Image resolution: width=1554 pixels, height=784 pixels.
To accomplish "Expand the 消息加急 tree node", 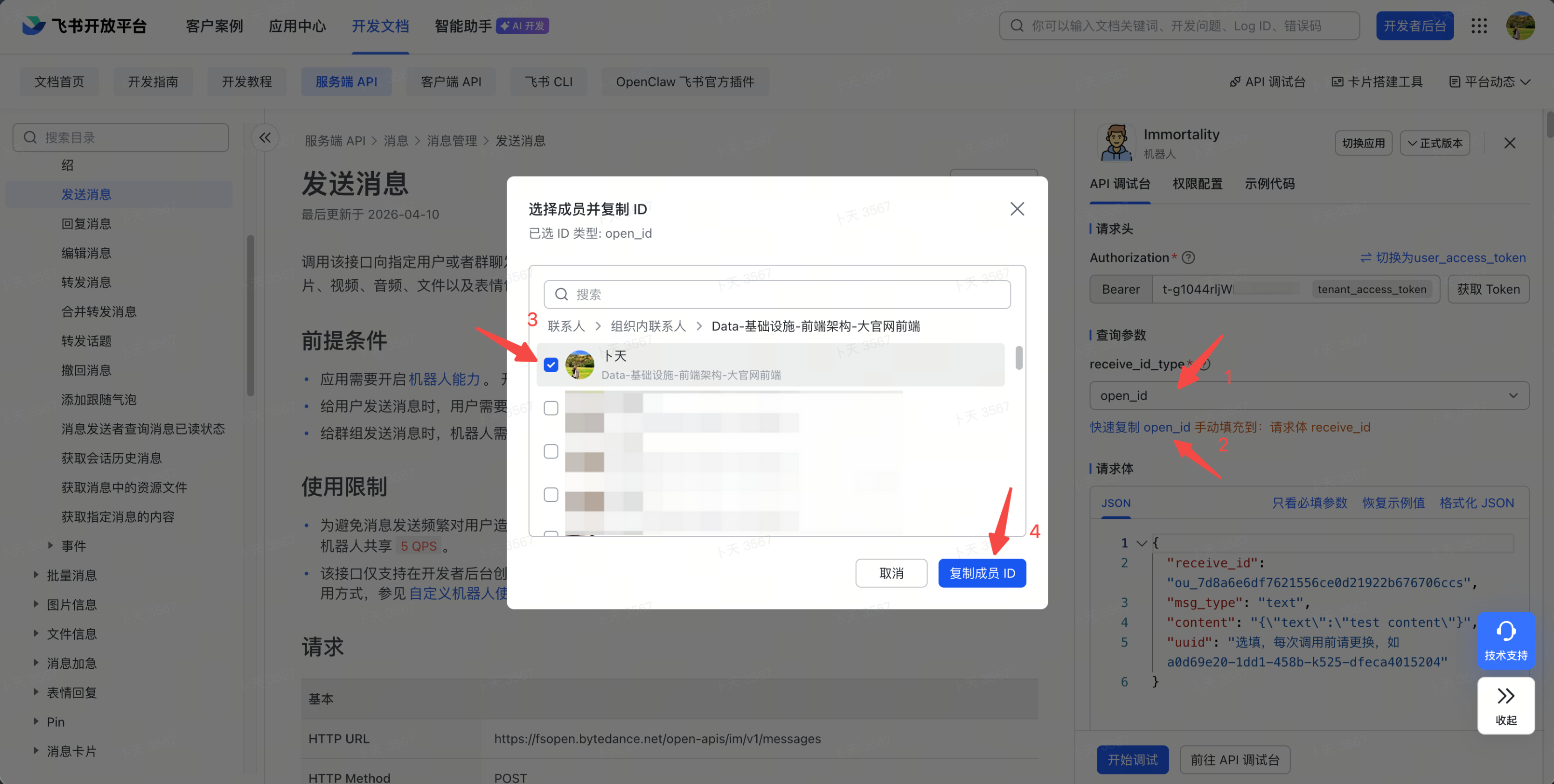I will [x=36, y=663].
